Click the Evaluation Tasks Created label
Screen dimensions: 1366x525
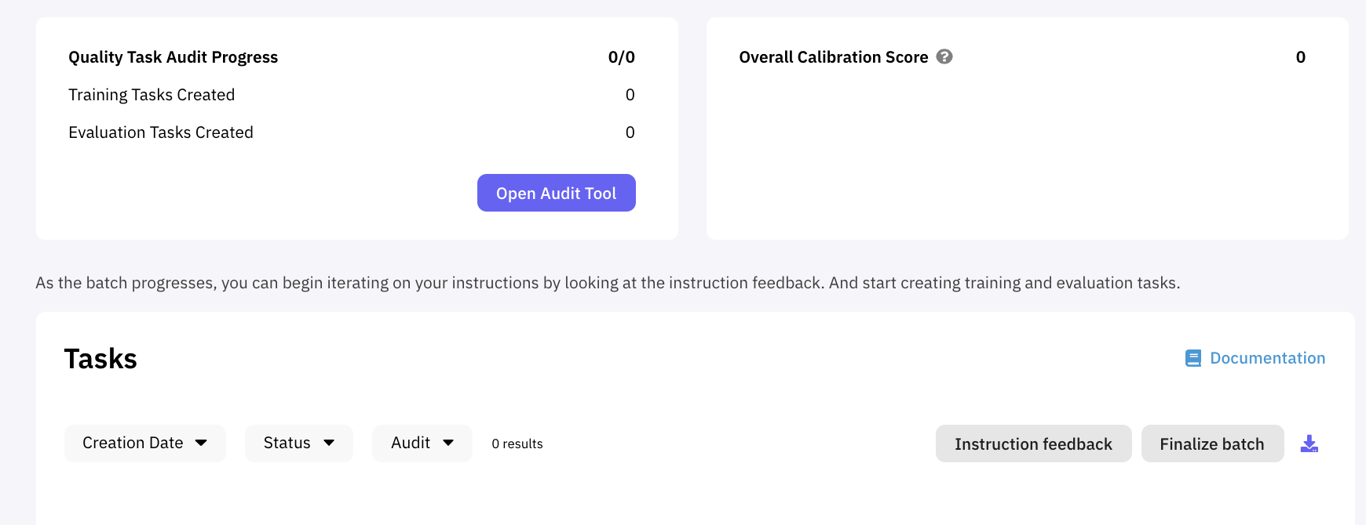click(x=160, y=132)
